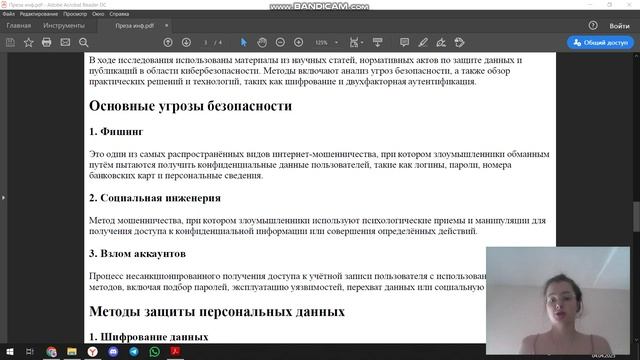Switch to the Главная tab

tap(18, 25)
